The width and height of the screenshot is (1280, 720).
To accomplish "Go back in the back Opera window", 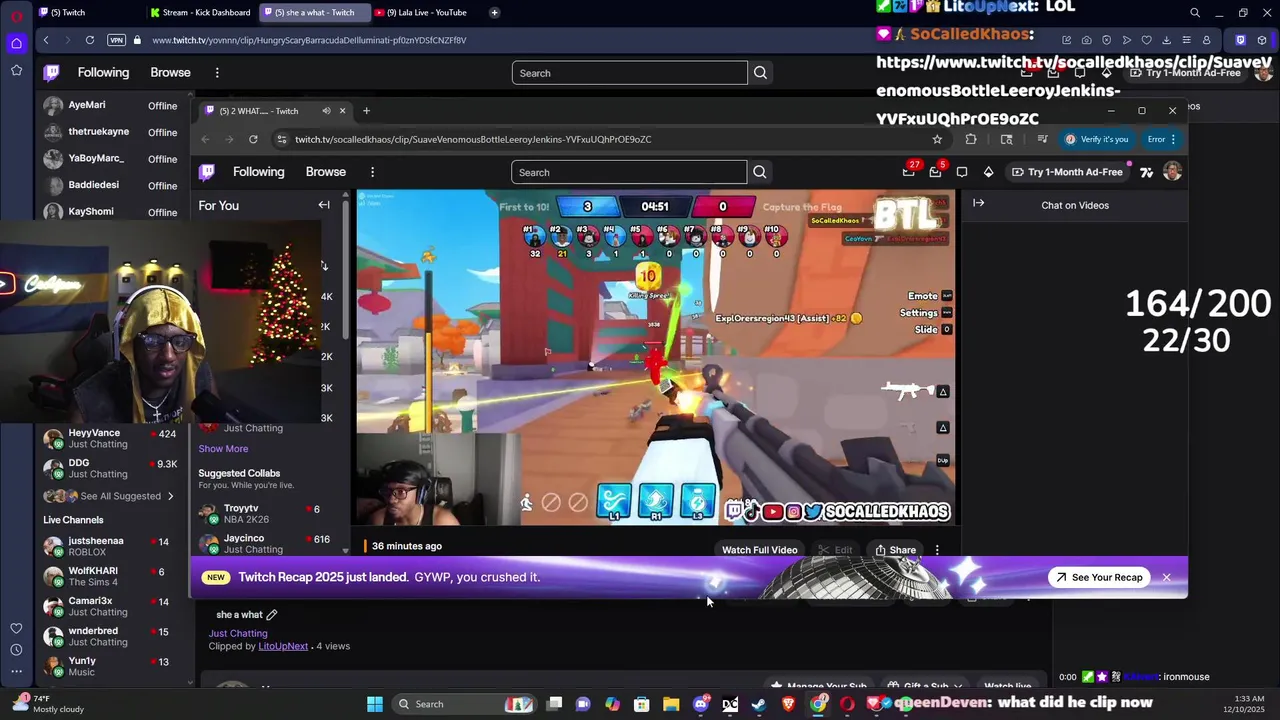I will tap(46, 40).
